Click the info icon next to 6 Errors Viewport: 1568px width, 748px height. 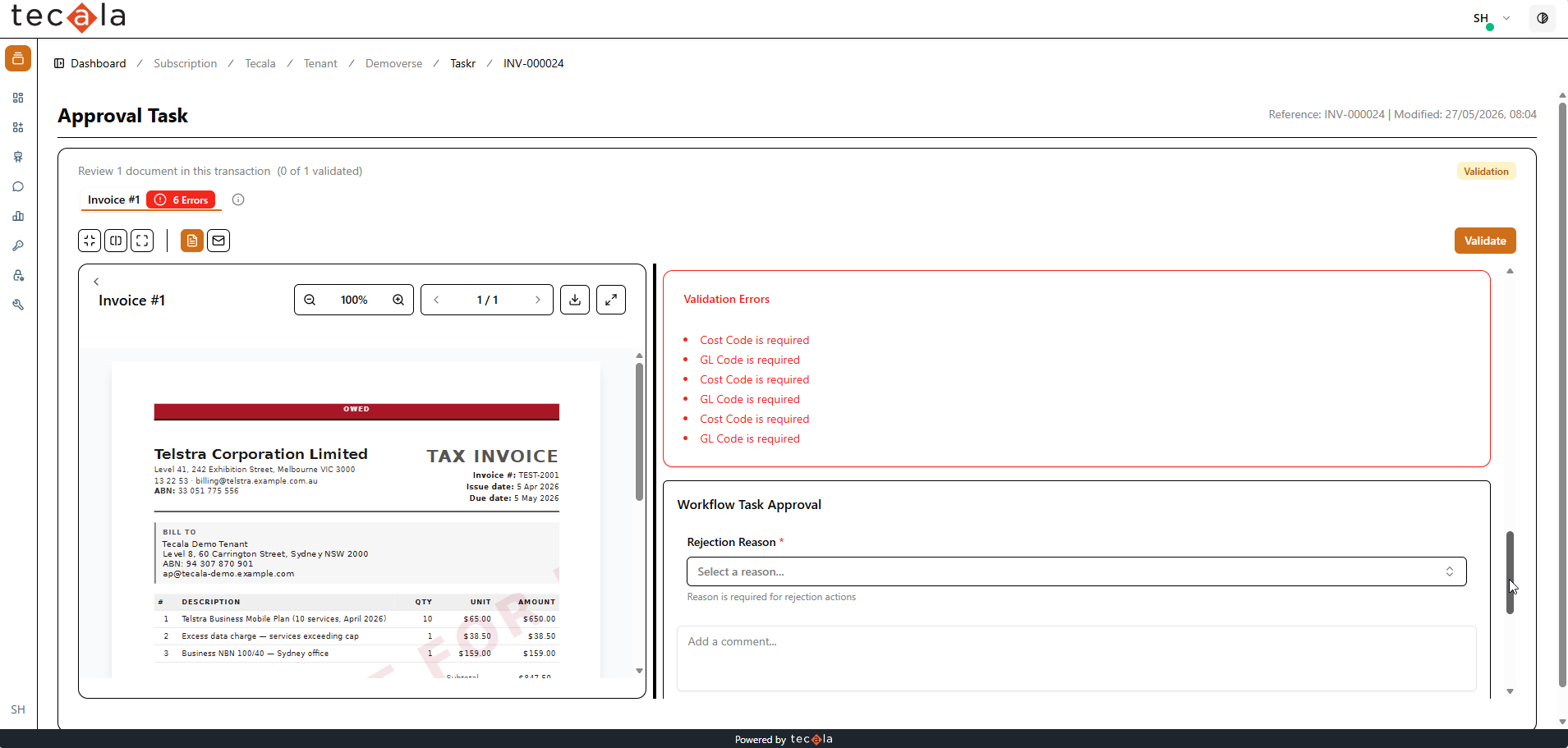pyautogui.click(x=238, y=200)
